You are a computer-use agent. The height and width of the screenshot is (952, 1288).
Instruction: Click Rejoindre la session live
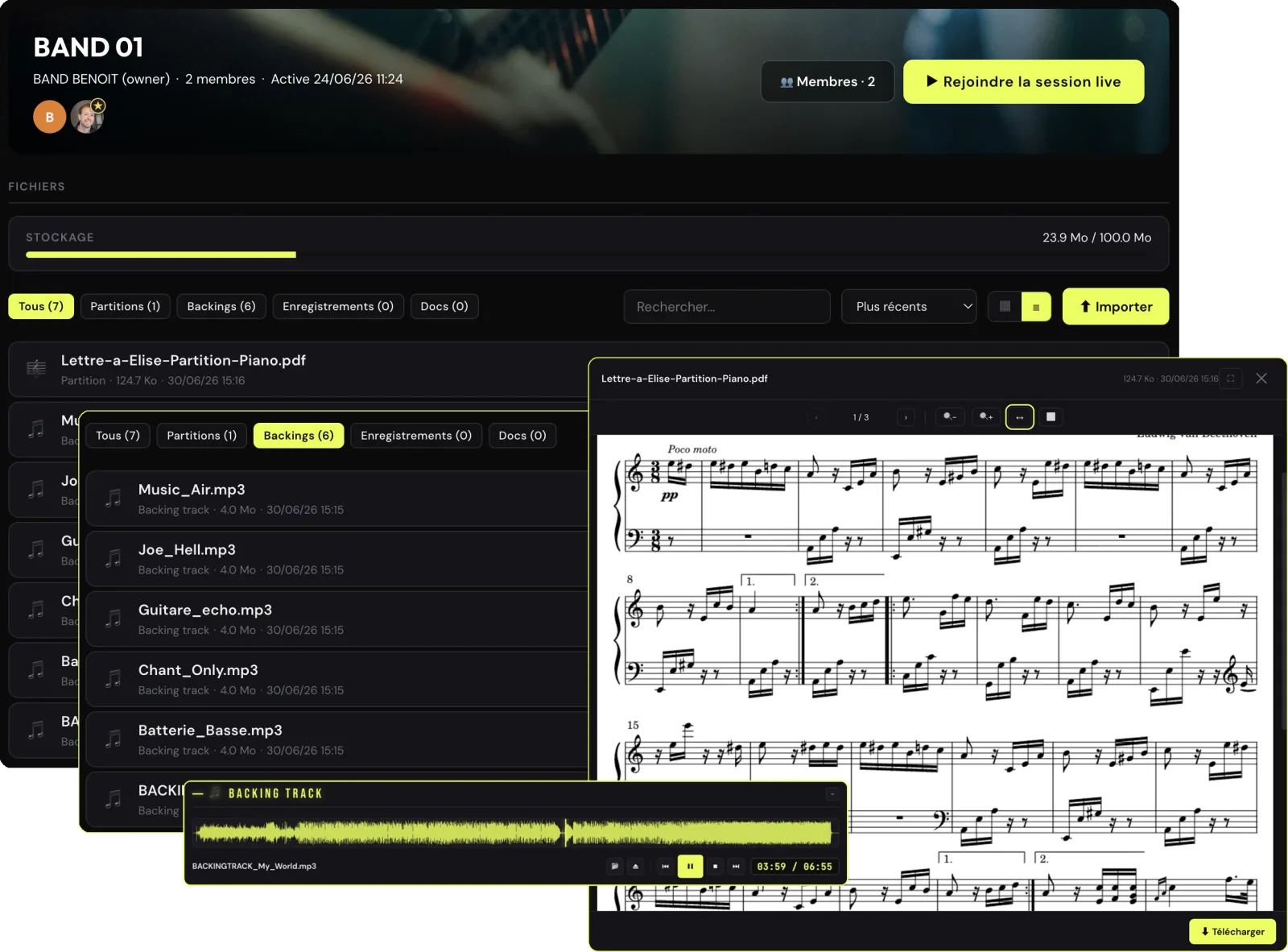click(1023, 81)
